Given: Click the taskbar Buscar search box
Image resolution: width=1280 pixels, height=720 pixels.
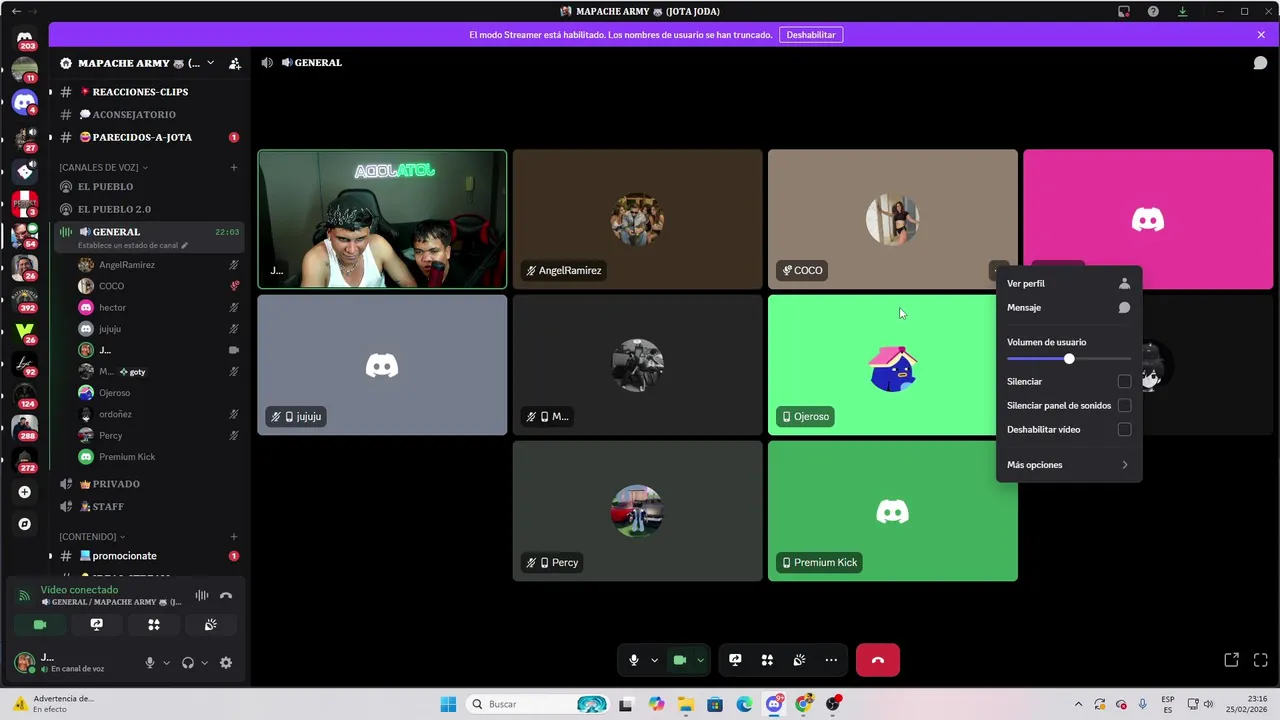Looking at the screenshot, I should click(x=539, y=704).
